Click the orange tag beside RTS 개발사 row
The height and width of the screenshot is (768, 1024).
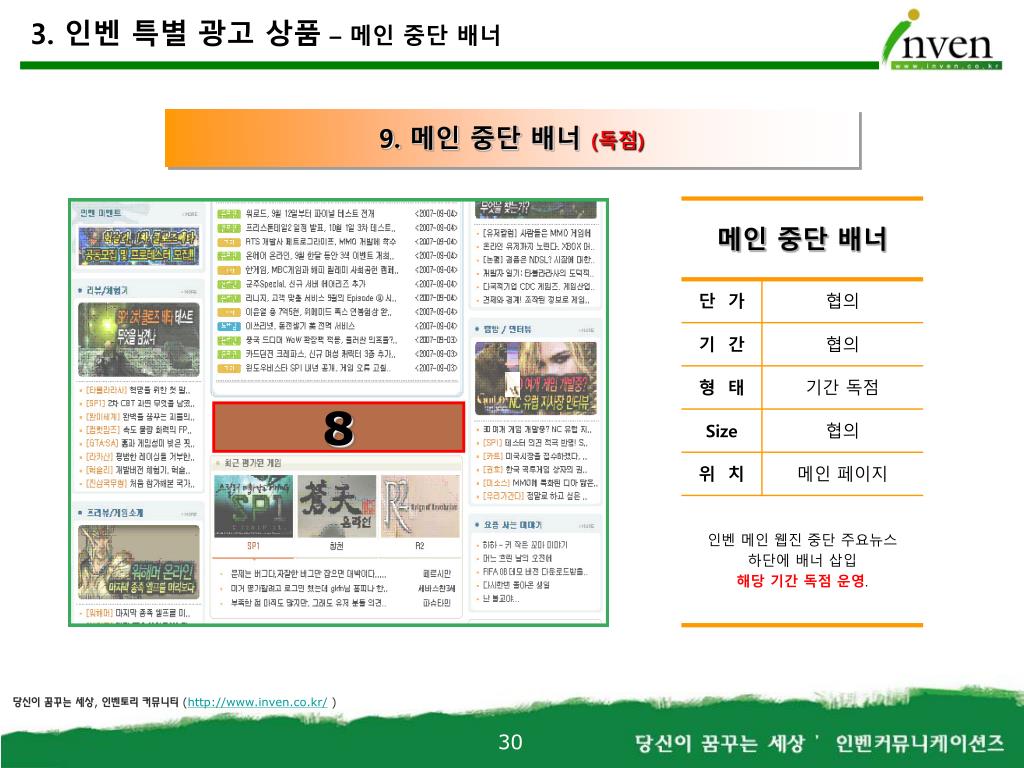pos(229,242)
